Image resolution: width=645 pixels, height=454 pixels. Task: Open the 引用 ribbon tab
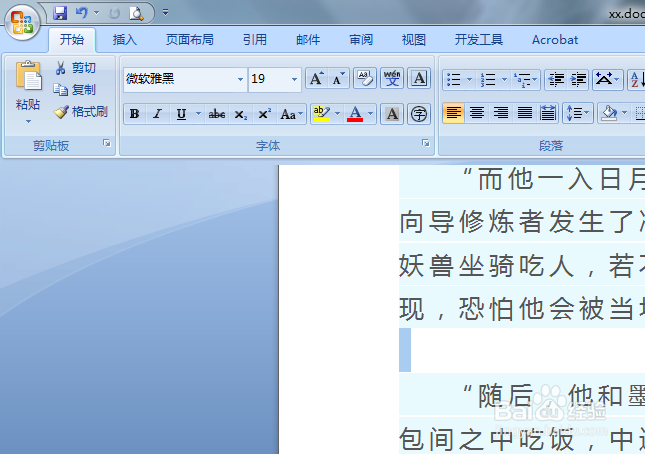click(x=255, y=39)
